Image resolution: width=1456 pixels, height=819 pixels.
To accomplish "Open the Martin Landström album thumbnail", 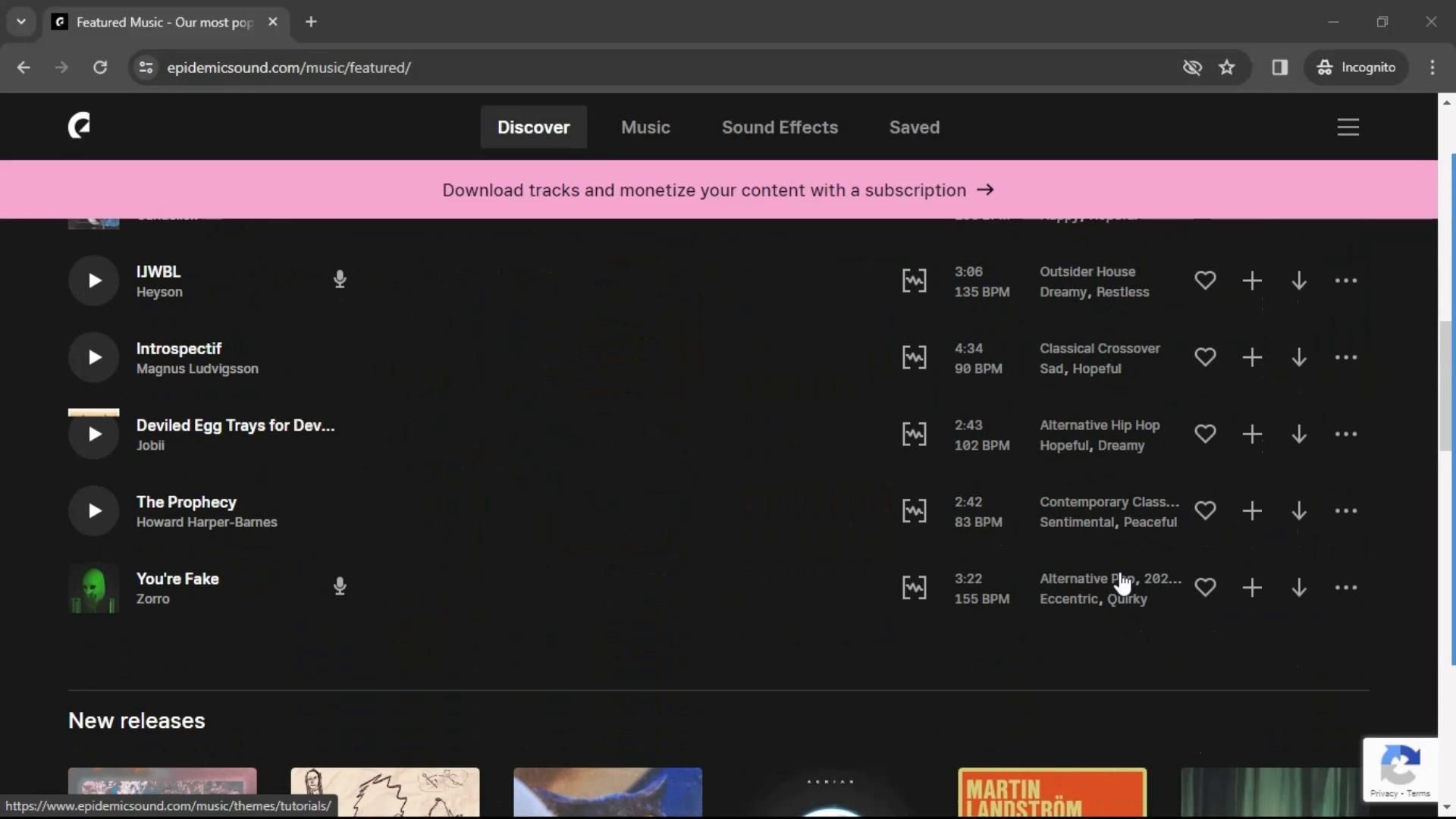I will point(1052,792).
